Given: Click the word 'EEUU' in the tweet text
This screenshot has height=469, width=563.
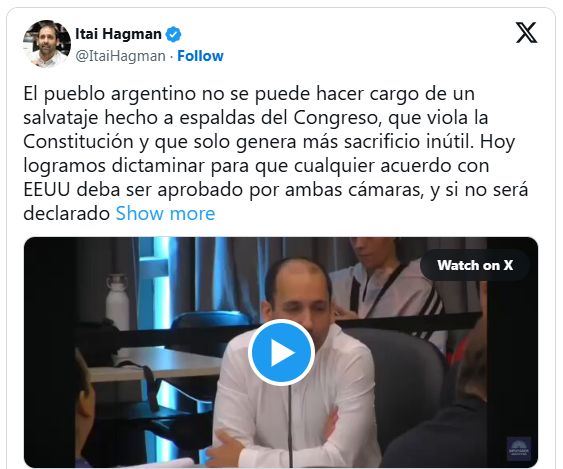Looking at the screenshot, I should (47, 190).
